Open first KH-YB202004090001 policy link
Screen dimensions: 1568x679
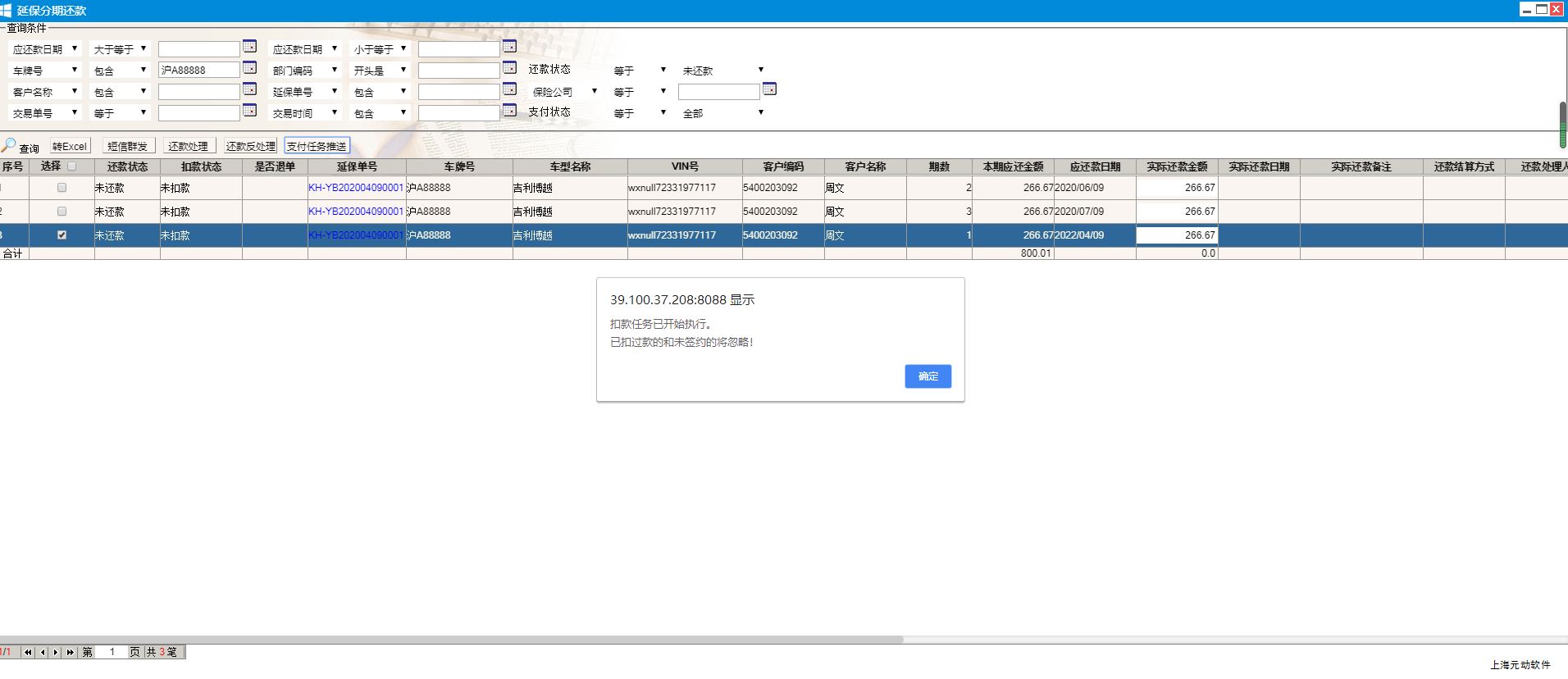tap(356, 188)
